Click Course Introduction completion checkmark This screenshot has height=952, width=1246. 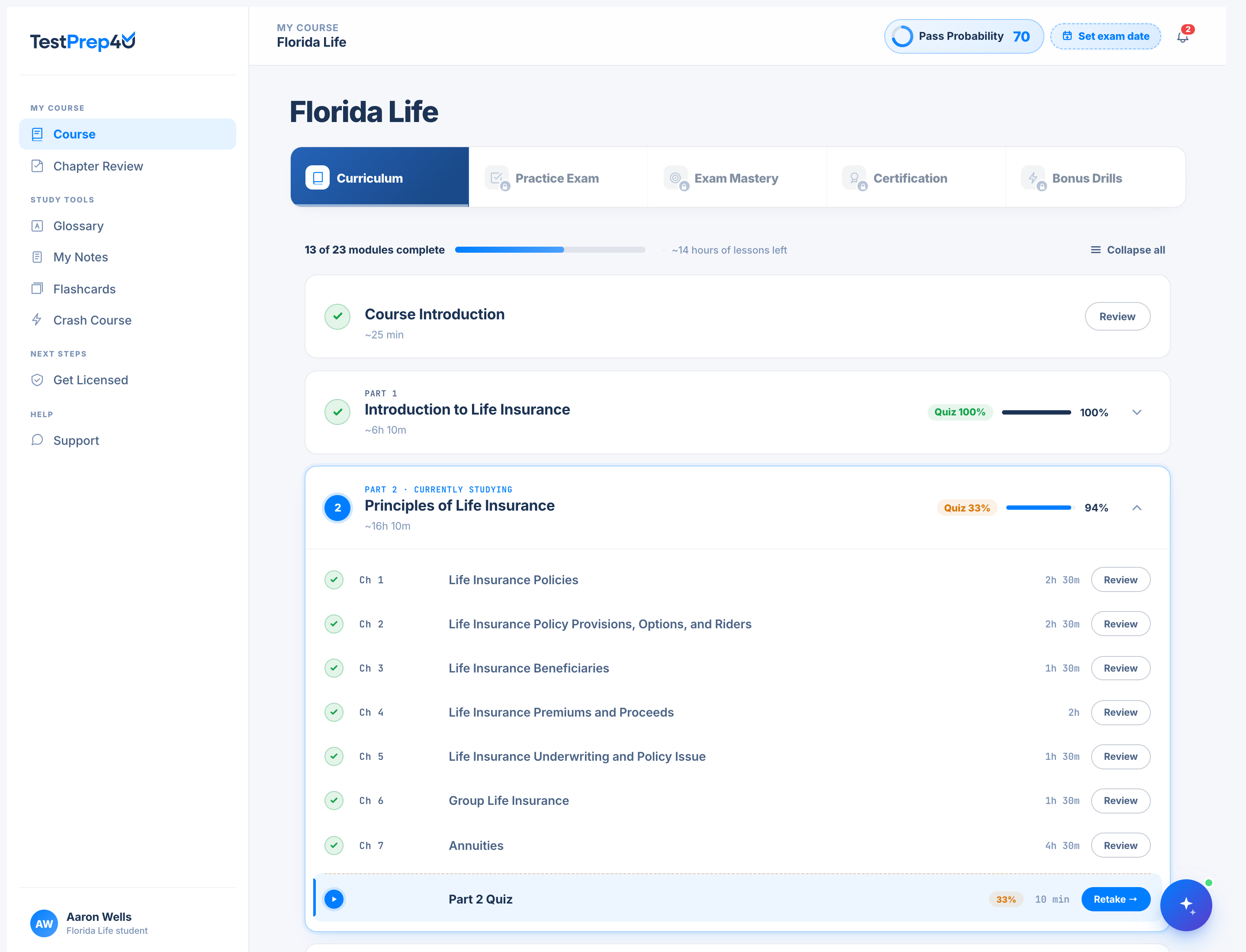pos(338,316)
